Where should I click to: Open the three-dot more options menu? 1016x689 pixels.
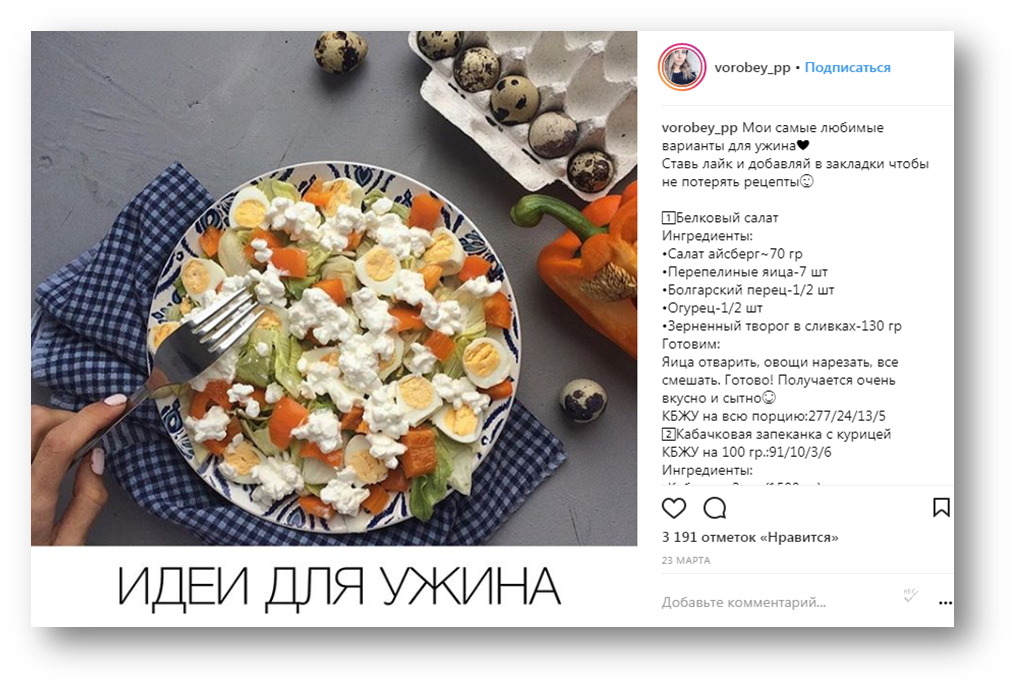pos(945,603)
